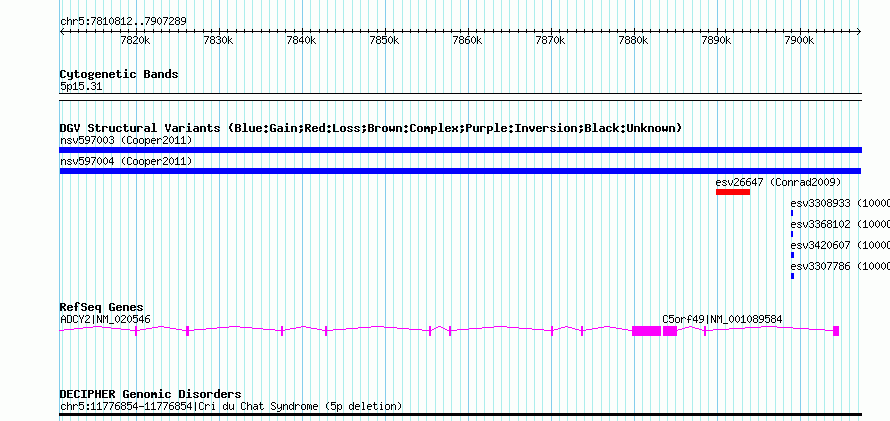Click the 5p15.31 cytogenetic band label
Image resolution: width=890 pixels, height=421 pixels.
pyautogui.click(x=81, y=87)
